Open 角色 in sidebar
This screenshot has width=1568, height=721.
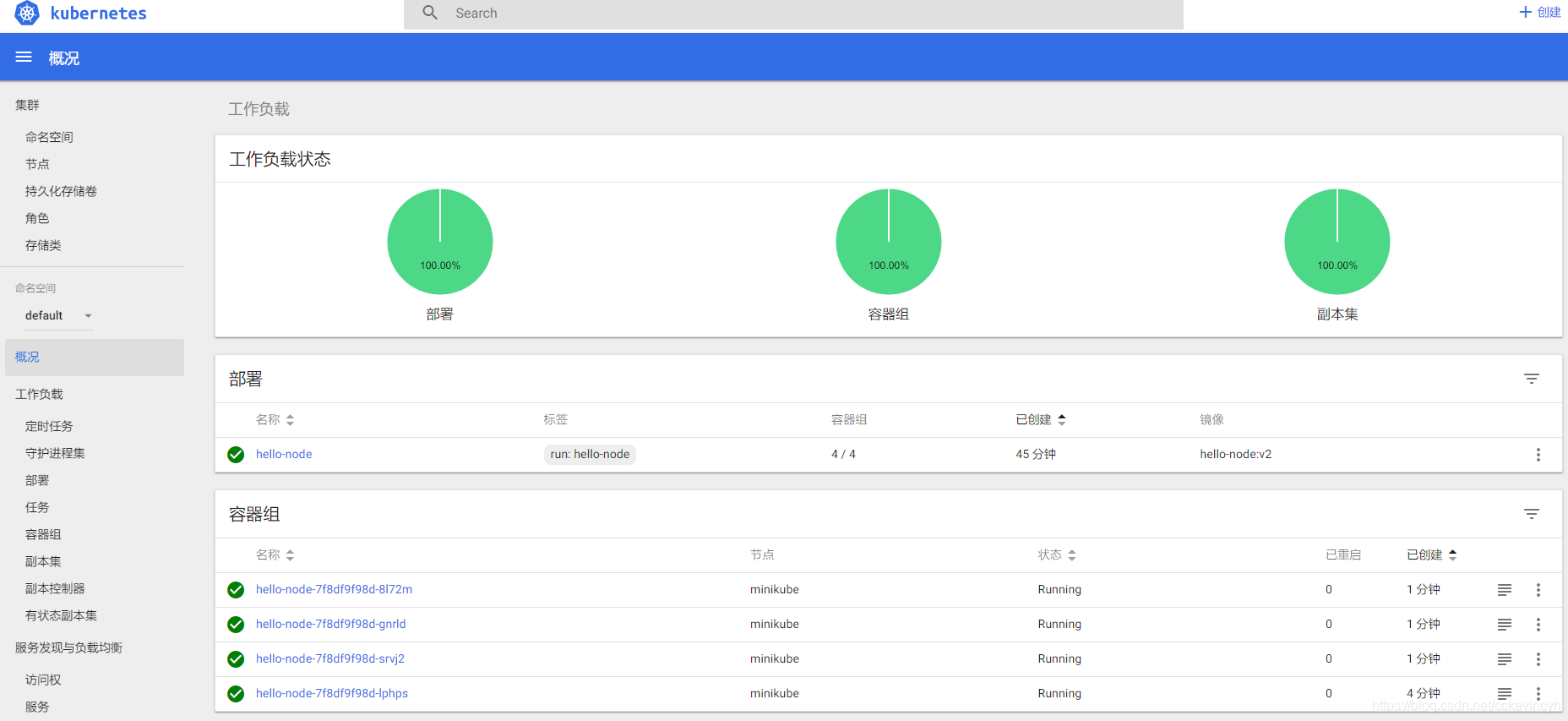37,218
